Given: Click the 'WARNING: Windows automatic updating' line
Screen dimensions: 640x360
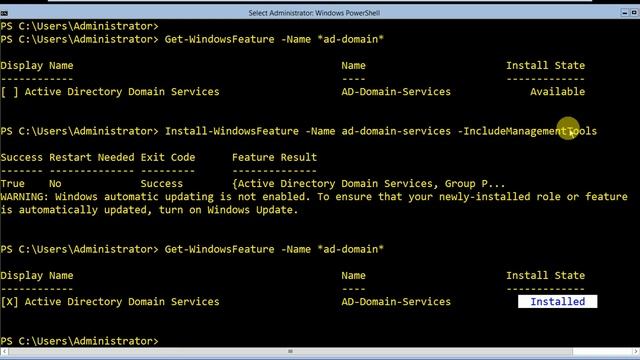Looking at the screenshot, I should pyautogui.click(x=314, y=197).
